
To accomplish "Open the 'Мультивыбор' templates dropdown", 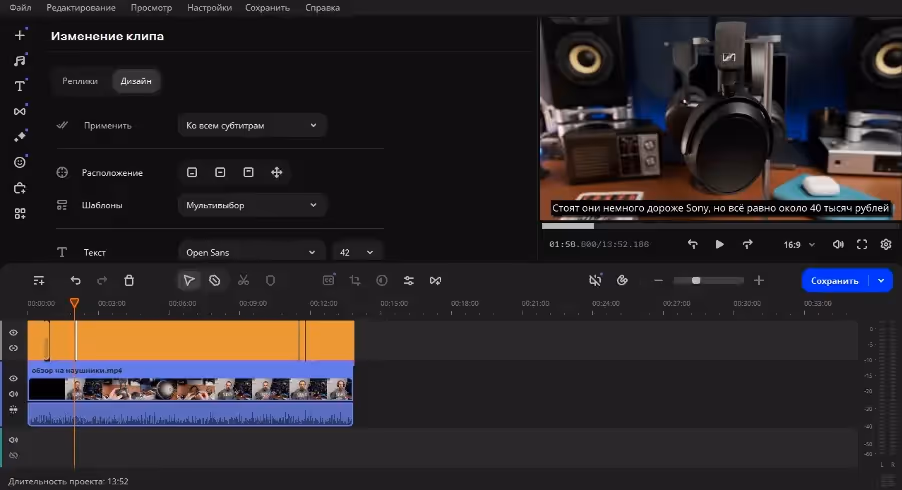I will (252, 205).
